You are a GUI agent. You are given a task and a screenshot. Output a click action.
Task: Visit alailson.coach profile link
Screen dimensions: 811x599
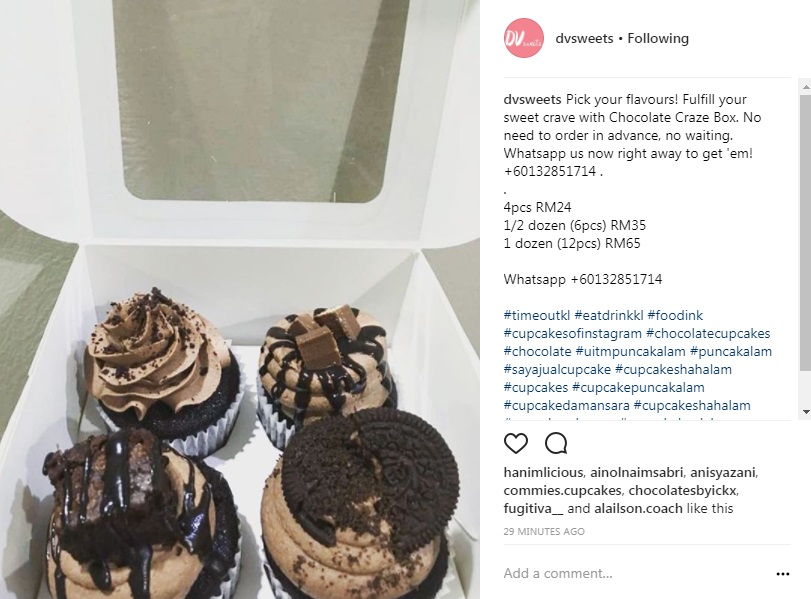638,508
